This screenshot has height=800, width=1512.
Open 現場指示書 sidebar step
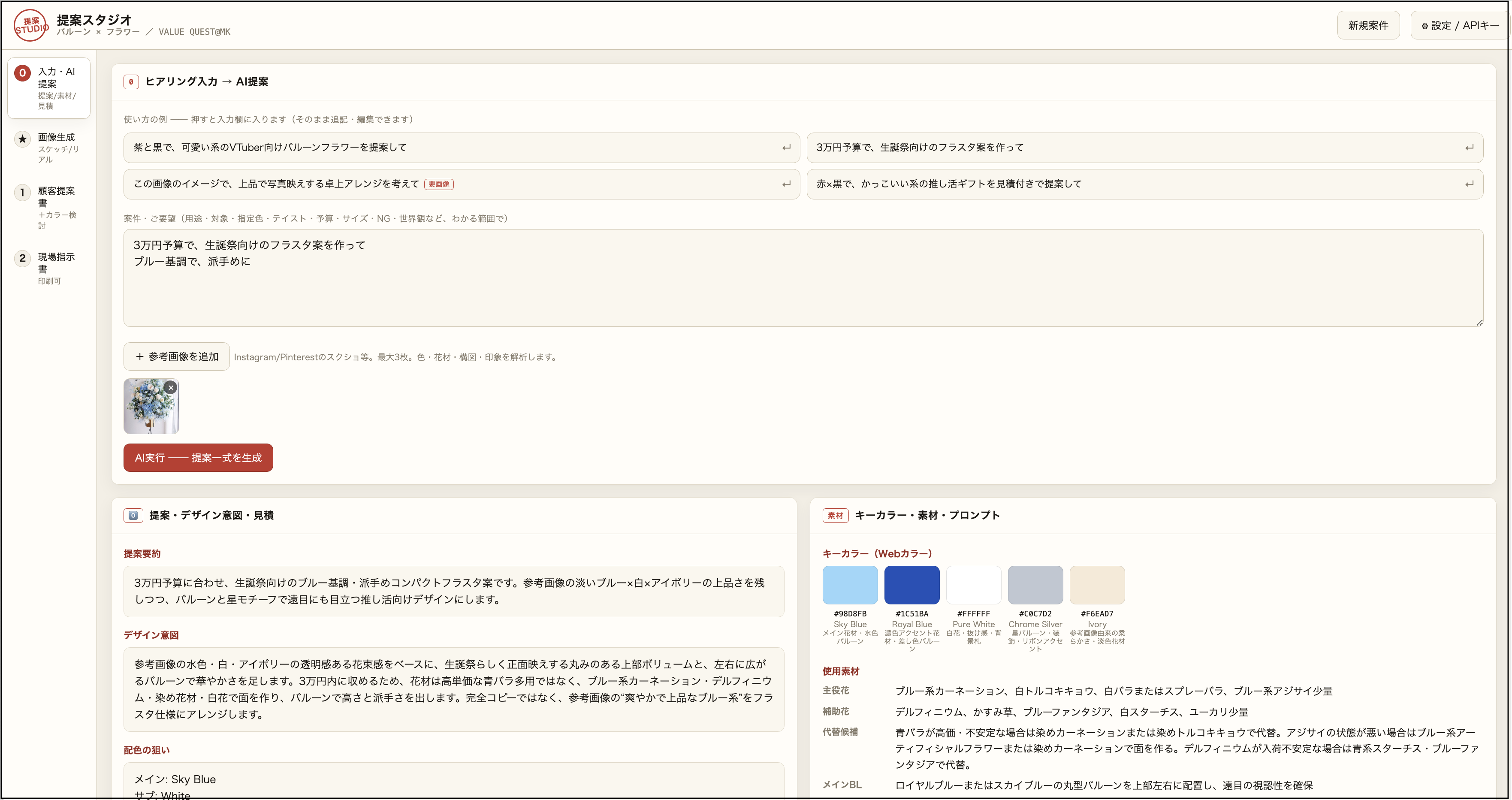click(49, 268)
